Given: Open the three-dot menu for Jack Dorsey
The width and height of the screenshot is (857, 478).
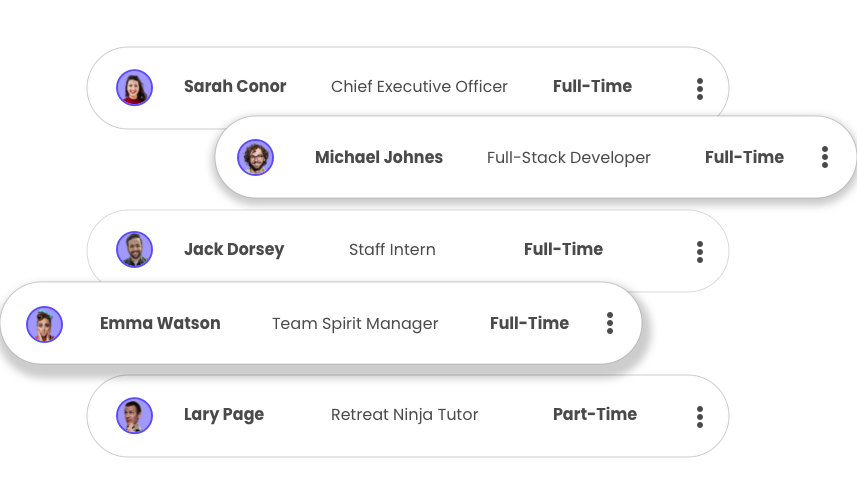Looking at the screenshot, I should pos(700,252).
